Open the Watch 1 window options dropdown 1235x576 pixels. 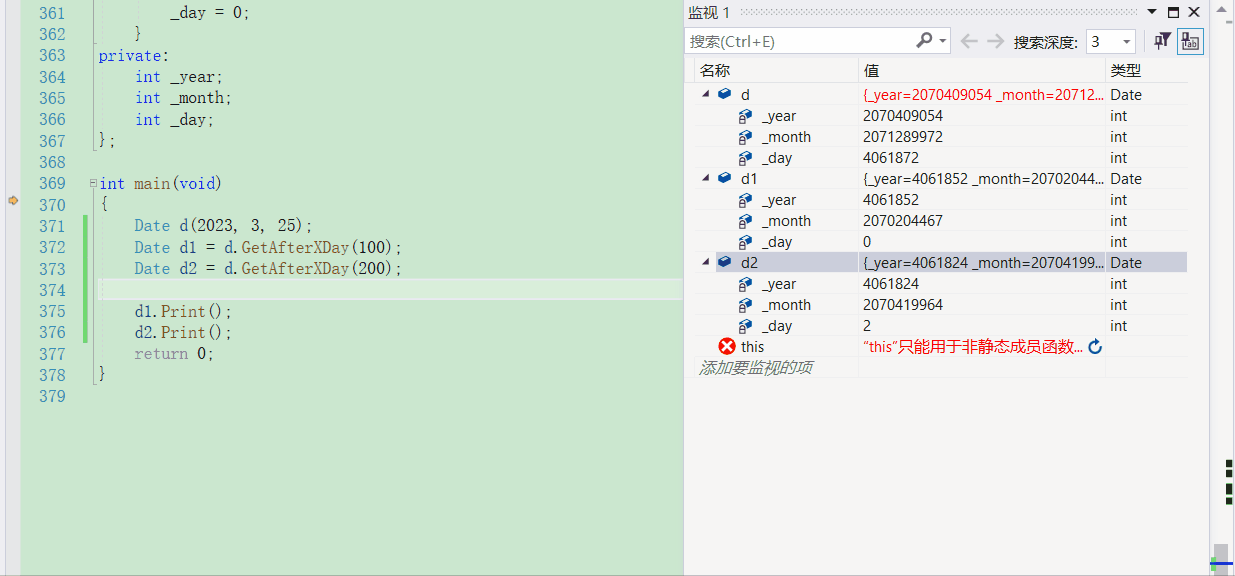pos(1152,12)
